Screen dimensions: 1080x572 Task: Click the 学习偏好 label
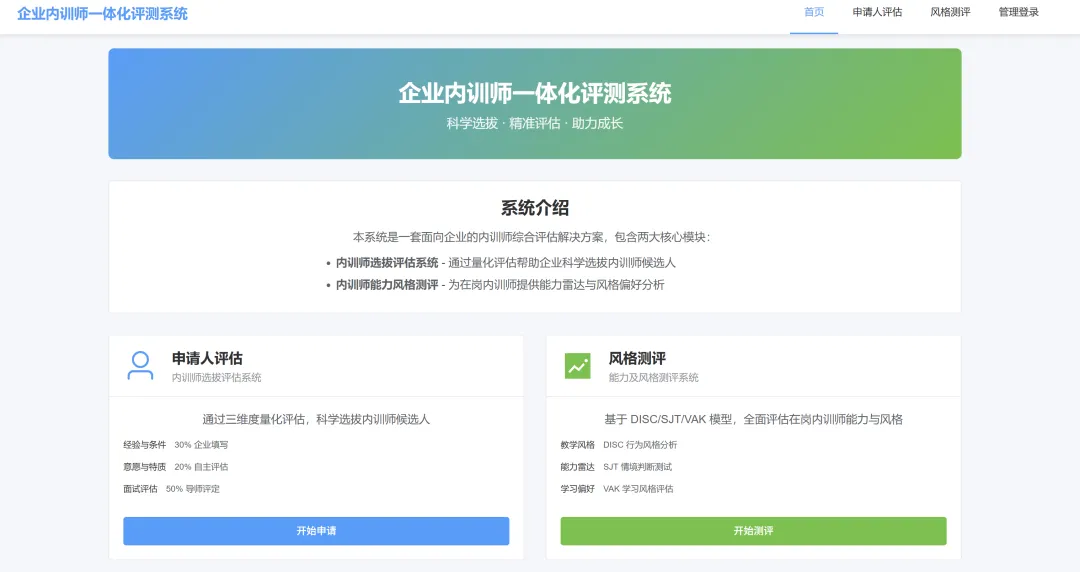point(577,489)
